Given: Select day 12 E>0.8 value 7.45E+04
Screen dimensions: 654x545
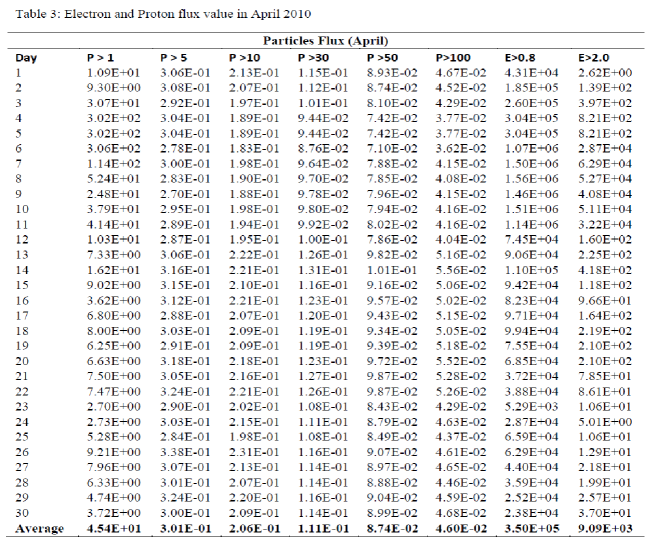Looking at the screenshot, I should click(531, 240).
